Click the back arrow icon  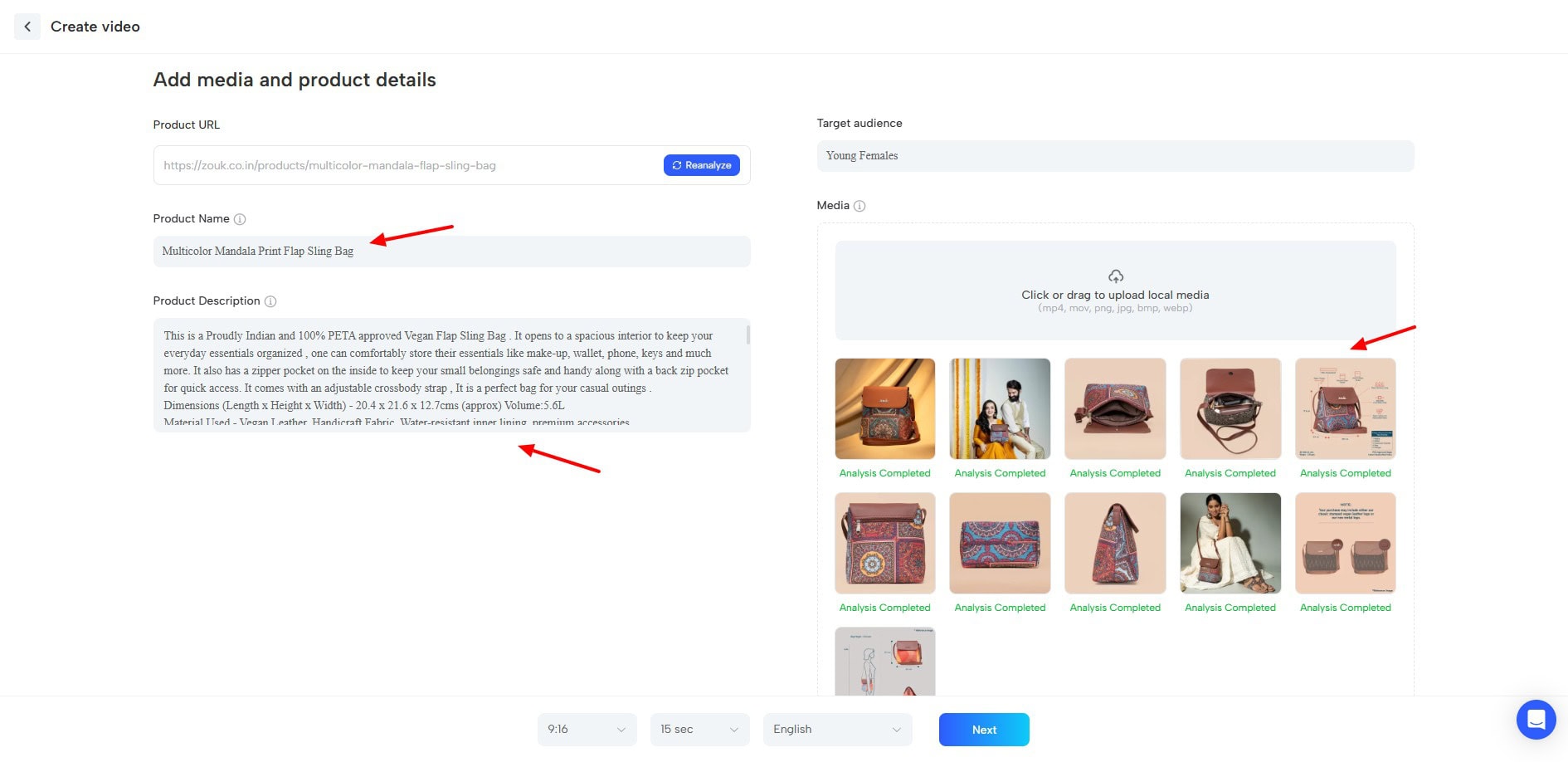pos(27,27)
